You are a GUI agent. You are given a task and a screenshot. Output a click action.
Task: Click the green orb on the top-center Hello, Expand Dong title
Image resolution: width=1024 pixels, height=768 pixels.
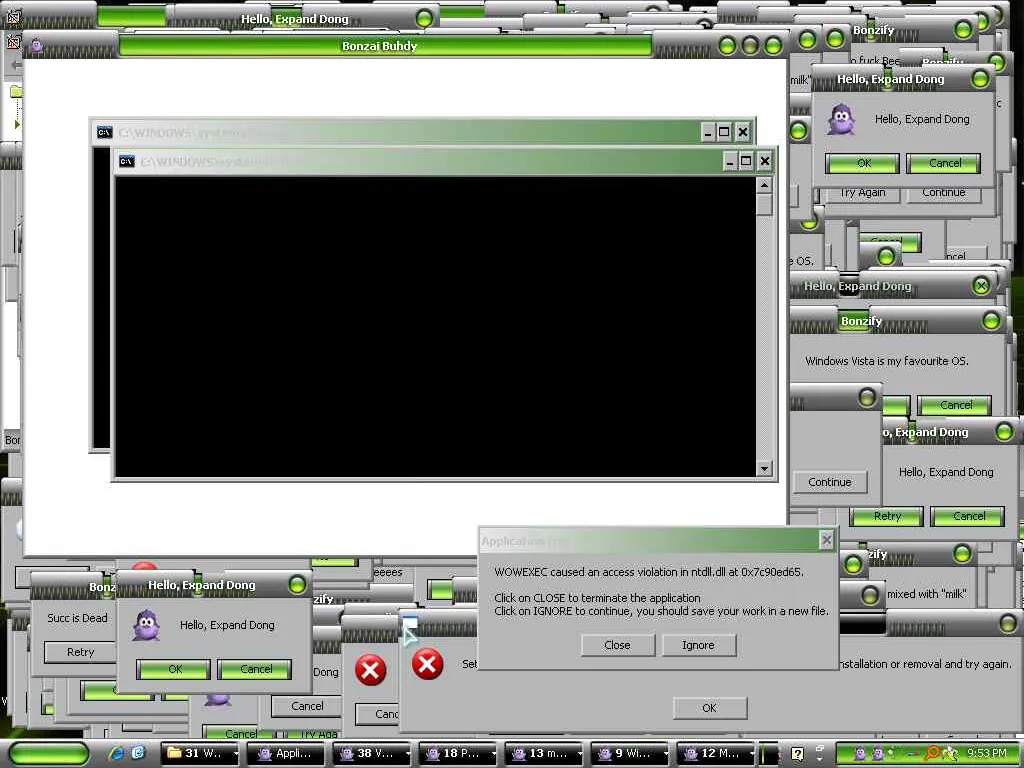(424, 18)
